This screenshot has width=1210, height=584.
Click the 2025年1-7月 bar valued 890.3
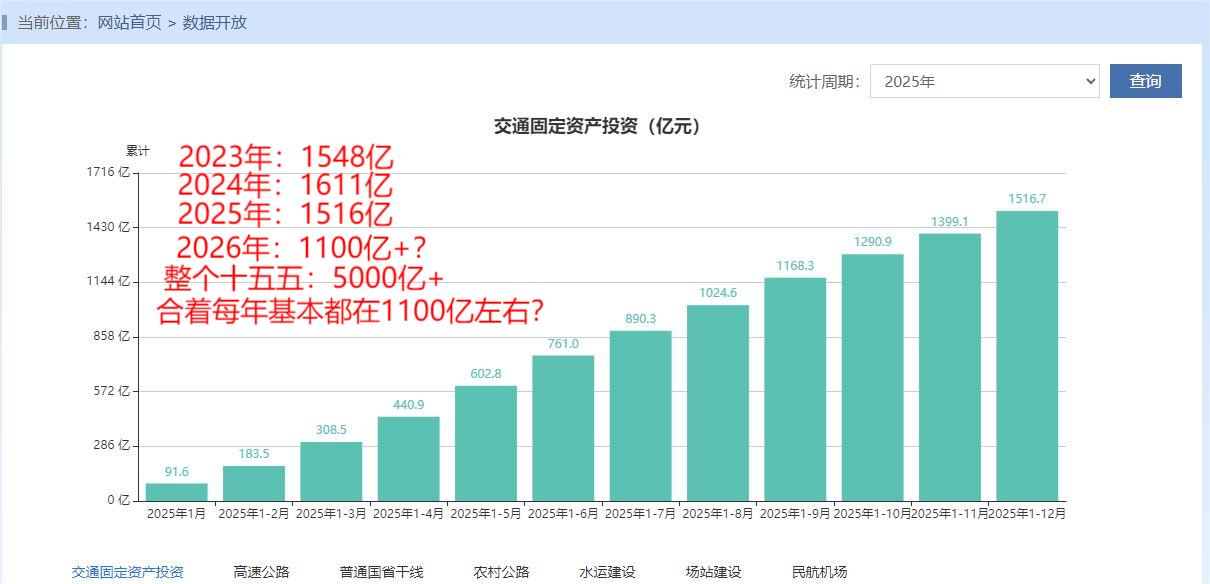tap(641, 416)
